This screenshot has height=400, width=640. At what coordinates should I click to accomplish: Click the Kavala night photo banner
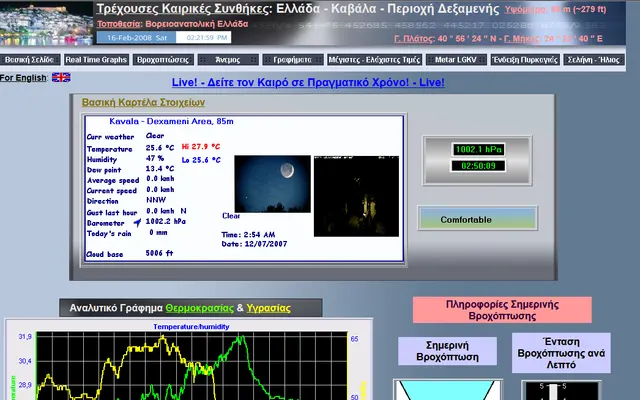47,23
